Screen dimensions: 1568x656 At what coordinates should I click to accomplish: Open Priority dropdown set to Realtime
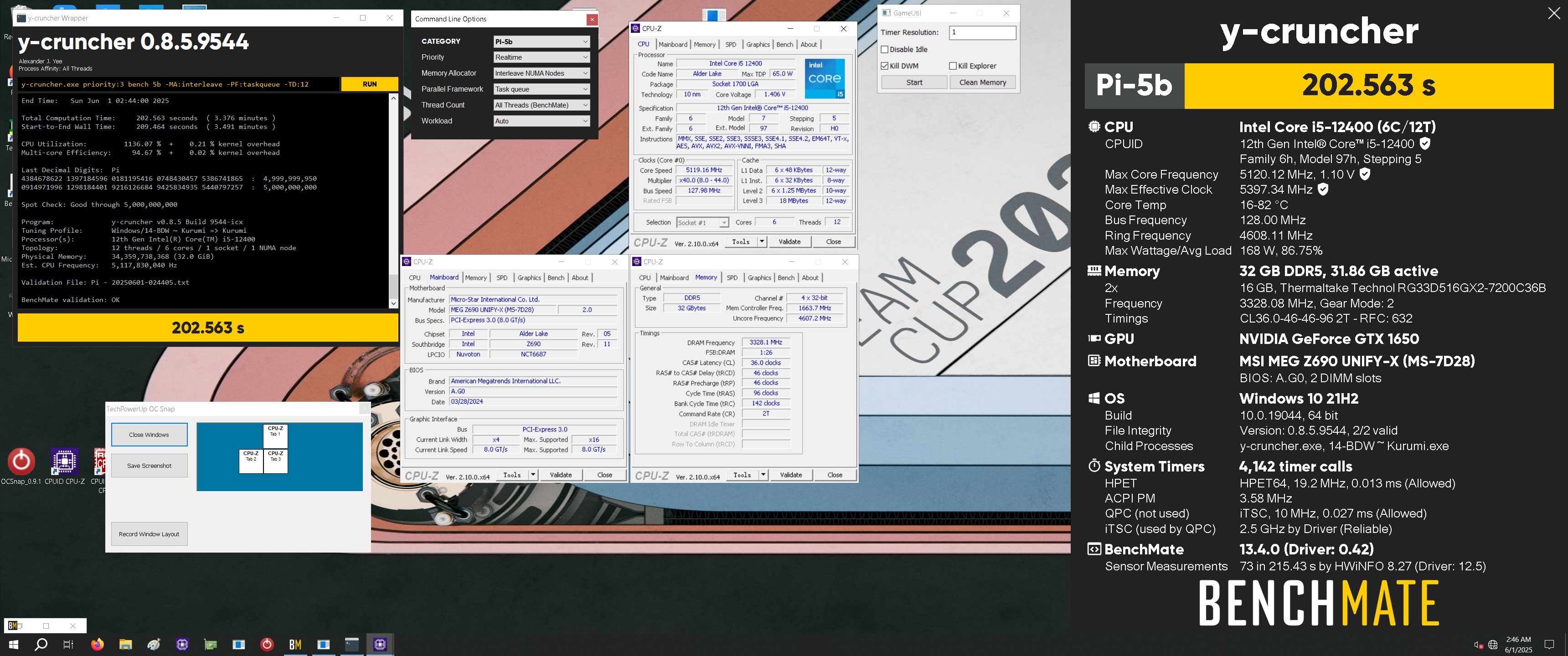pos(541,57)
